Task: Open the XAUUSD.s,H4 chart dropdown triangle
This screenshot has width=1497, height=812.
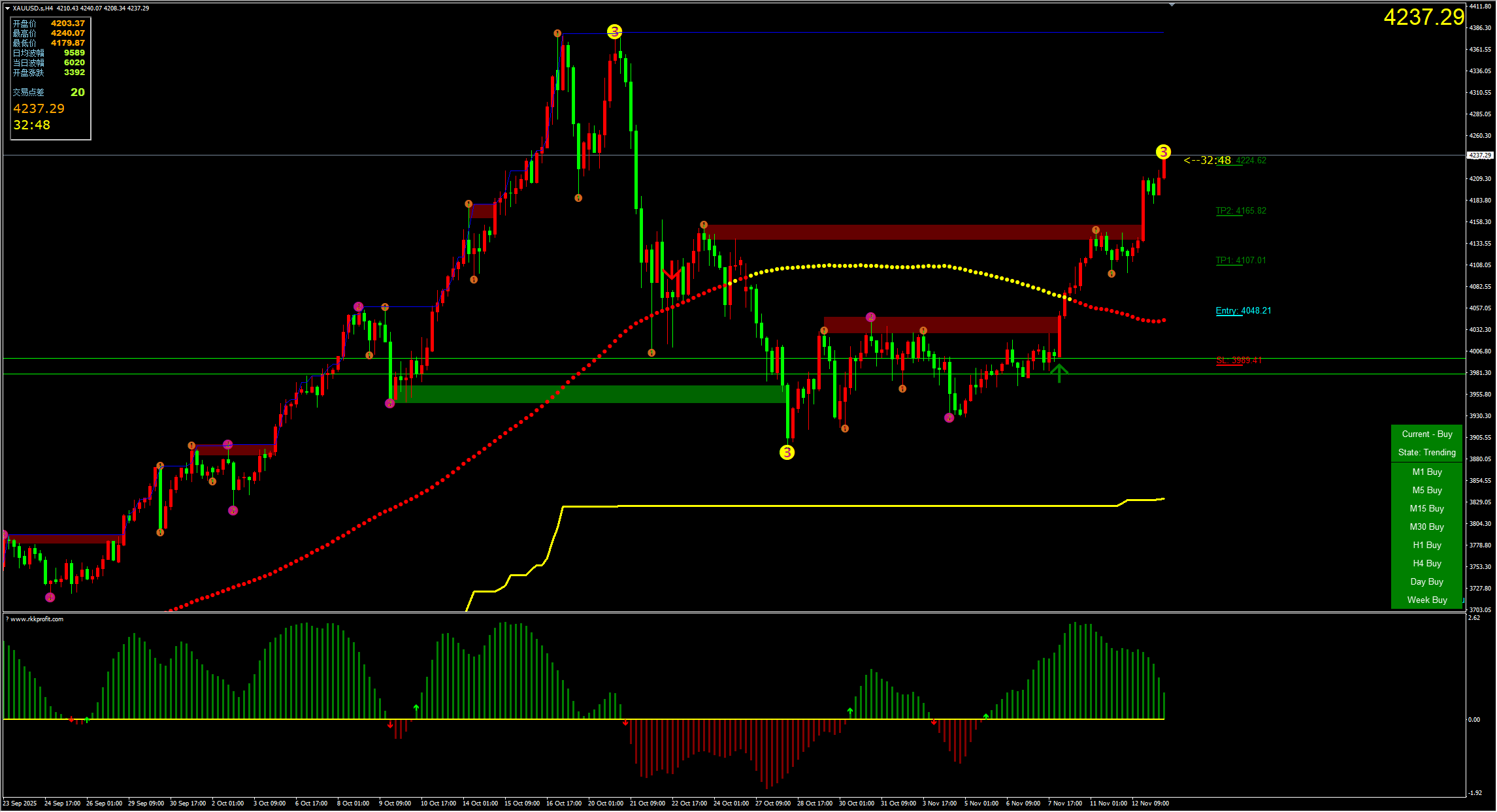Action: pyautogui.click(x=7, y=8)
